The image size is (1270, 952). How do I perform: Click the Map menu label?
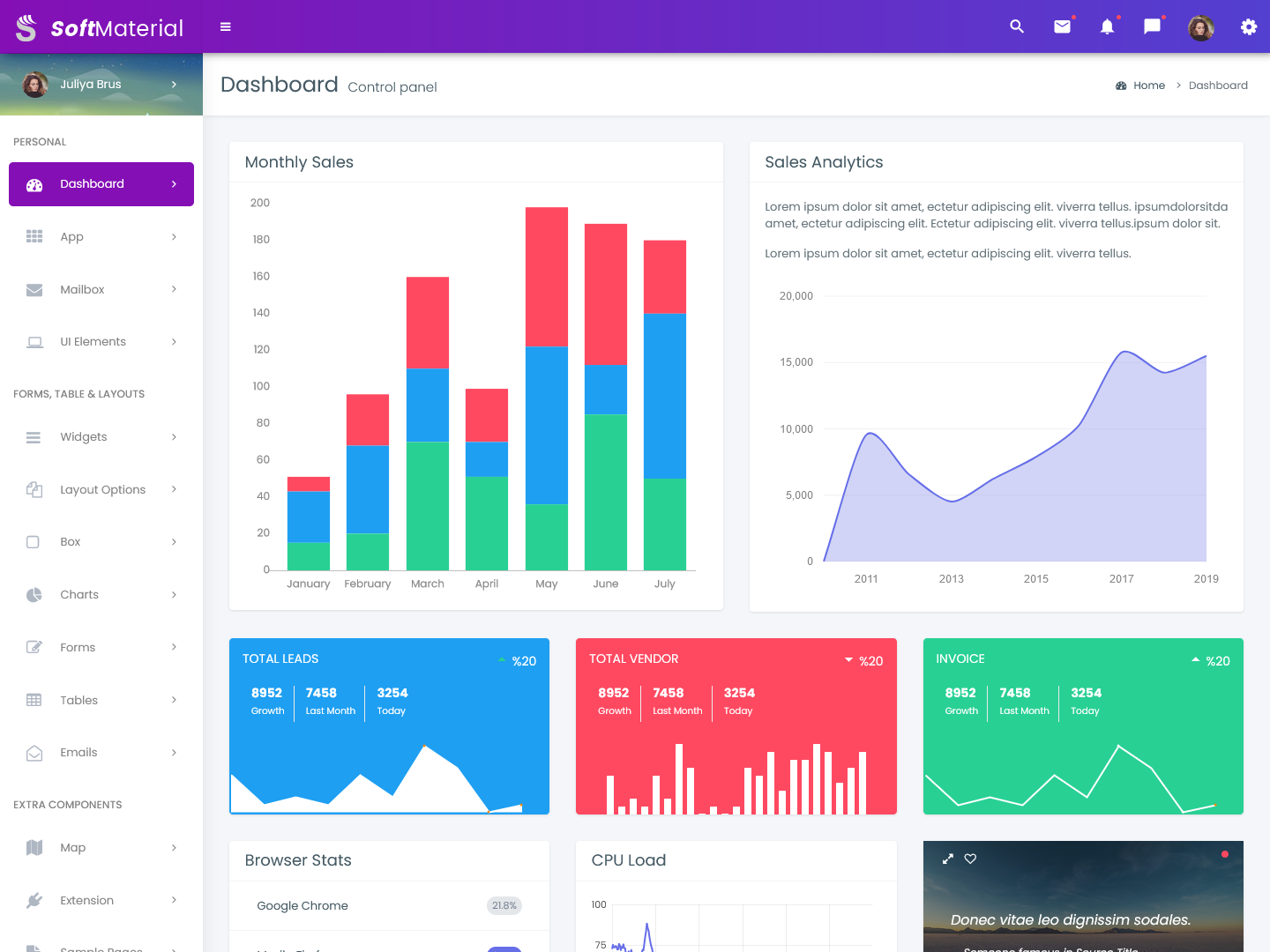click(x=73, y=848)
